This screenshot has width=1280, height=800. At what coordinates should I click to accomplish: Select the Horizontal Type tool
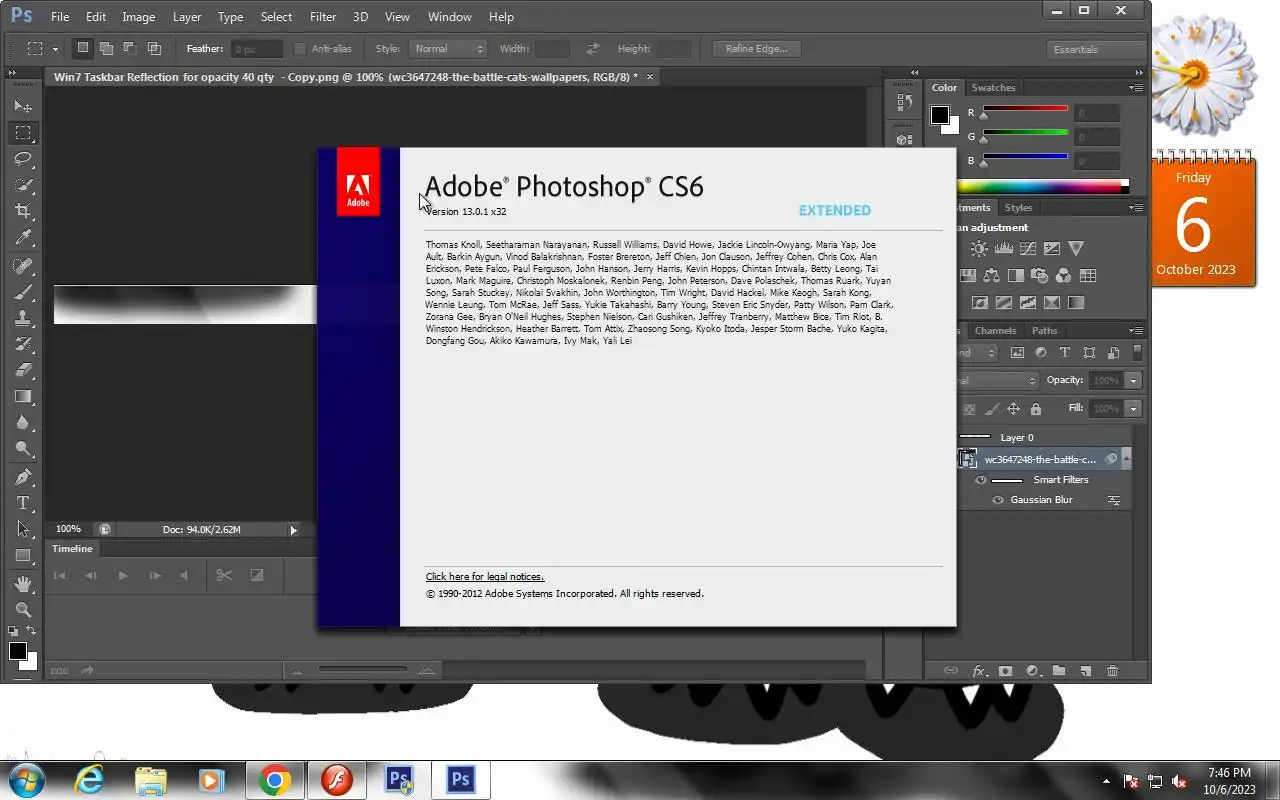pyautogui.click(x=23, y=503)
